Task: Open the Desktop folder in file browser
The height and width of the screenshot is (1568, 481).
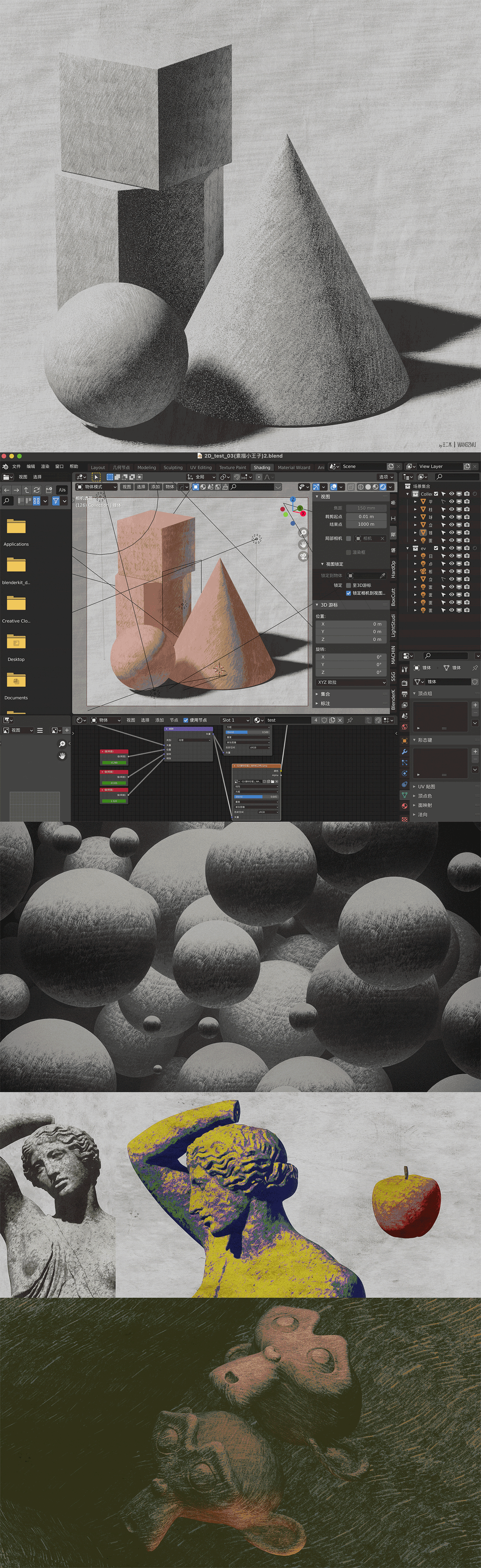Action: [16, 646]
